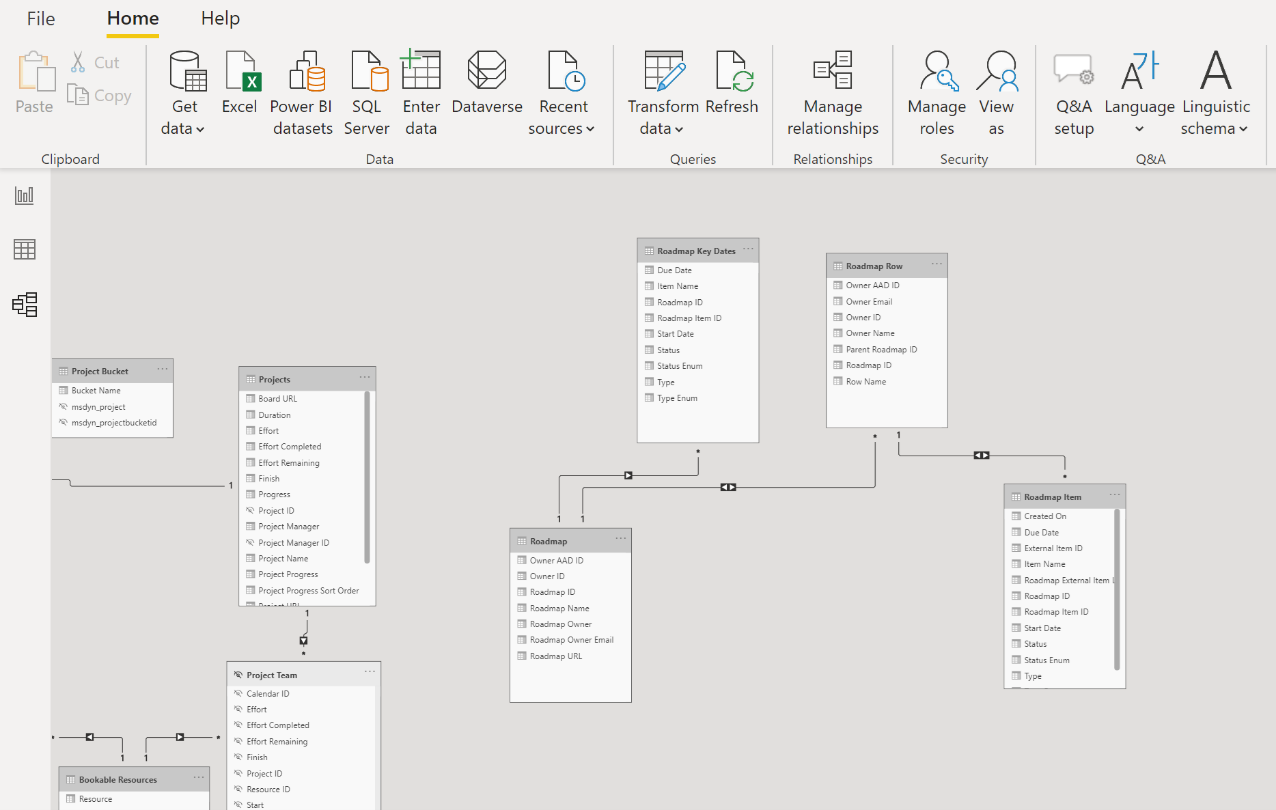This screenshot has width=1276, height=810.
Task: Switch to Report view in sidebar
Action: pos(25,196)
